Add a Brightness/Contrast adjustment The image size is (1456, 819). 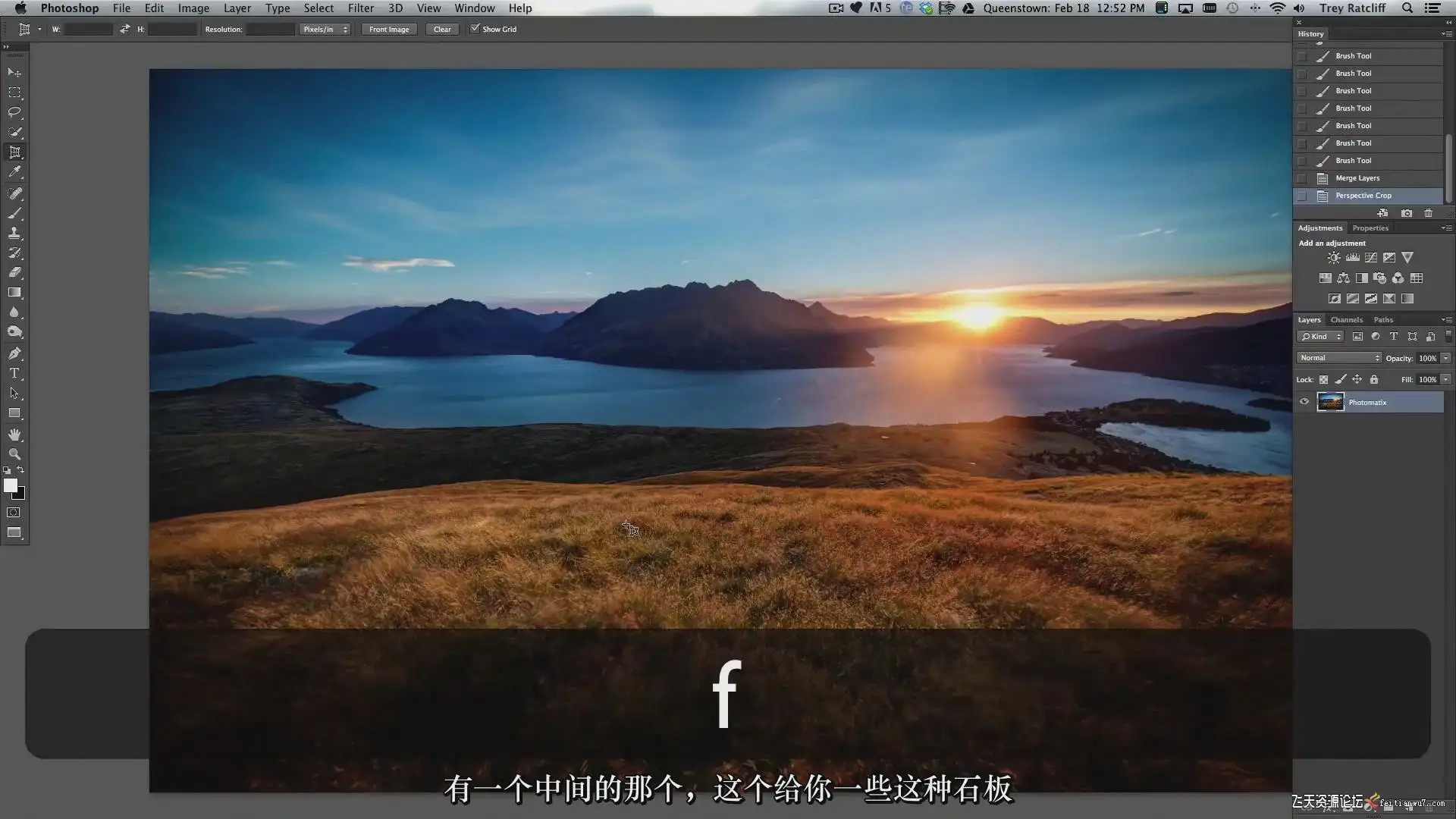coord(1334,258)
